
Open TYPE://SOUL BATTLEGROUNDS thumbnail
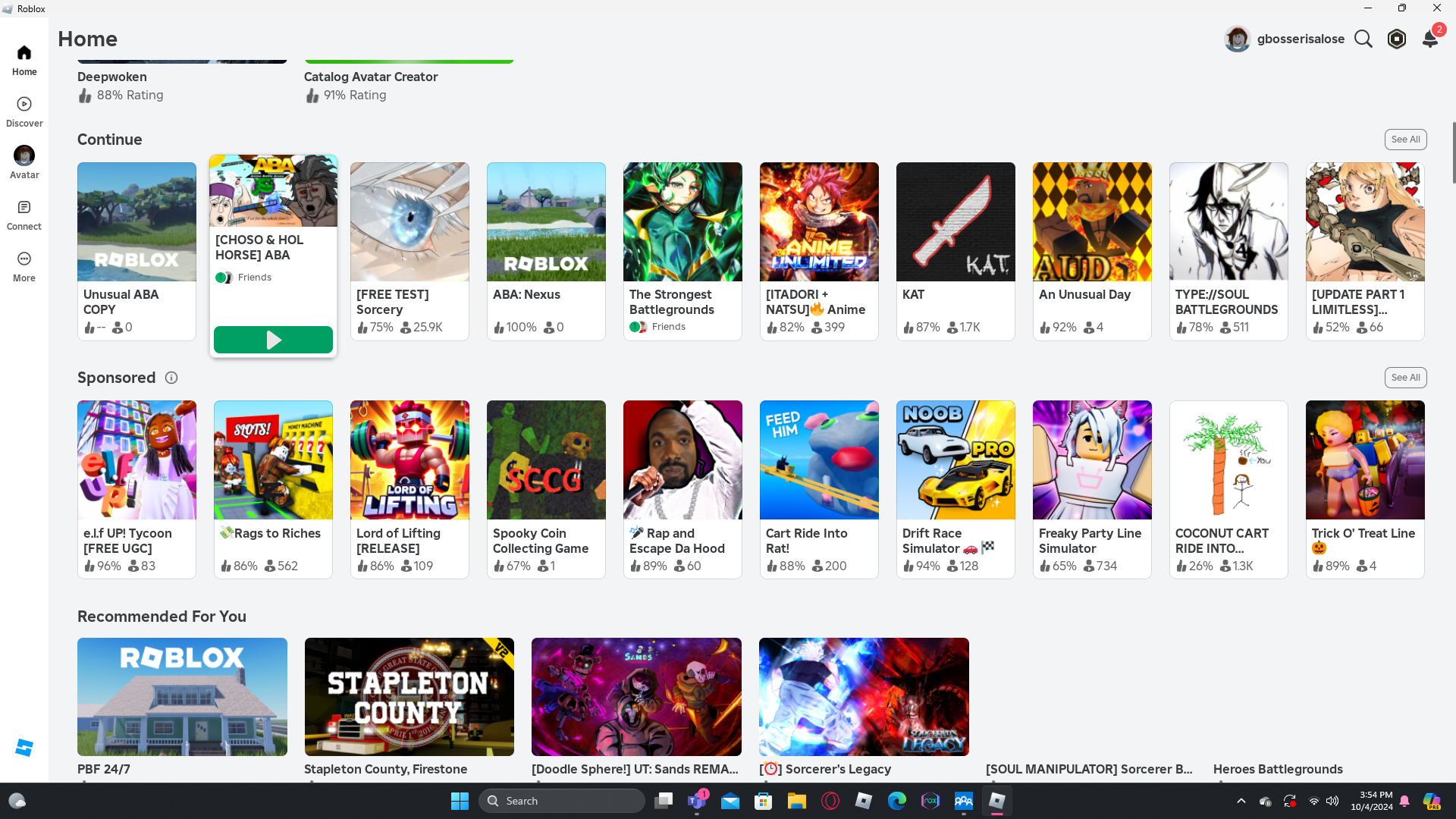pyautogui.click(x=1228, y=221)
